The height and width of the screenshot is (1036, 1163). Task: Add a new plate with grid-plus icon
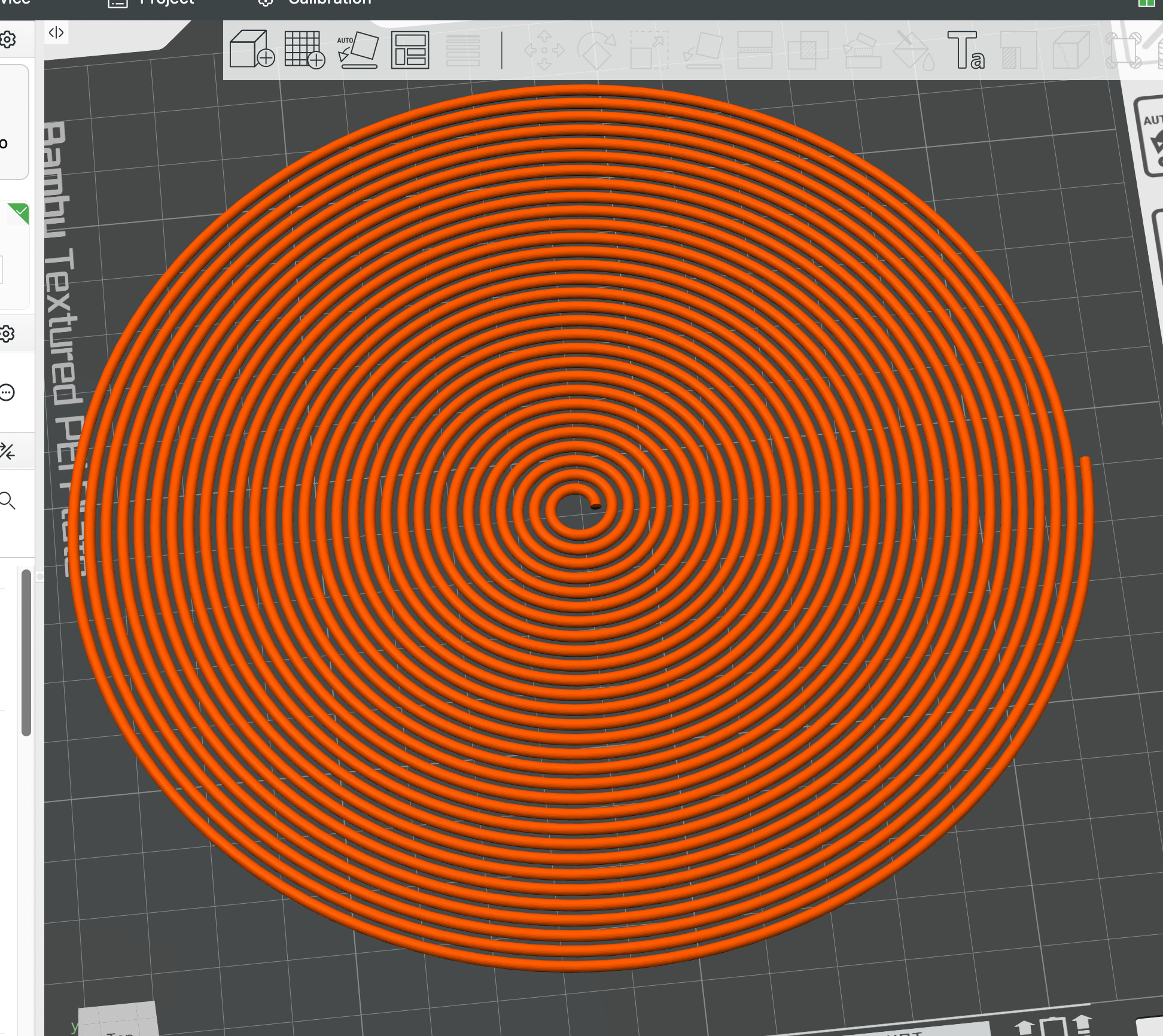(x=305, y=49)
